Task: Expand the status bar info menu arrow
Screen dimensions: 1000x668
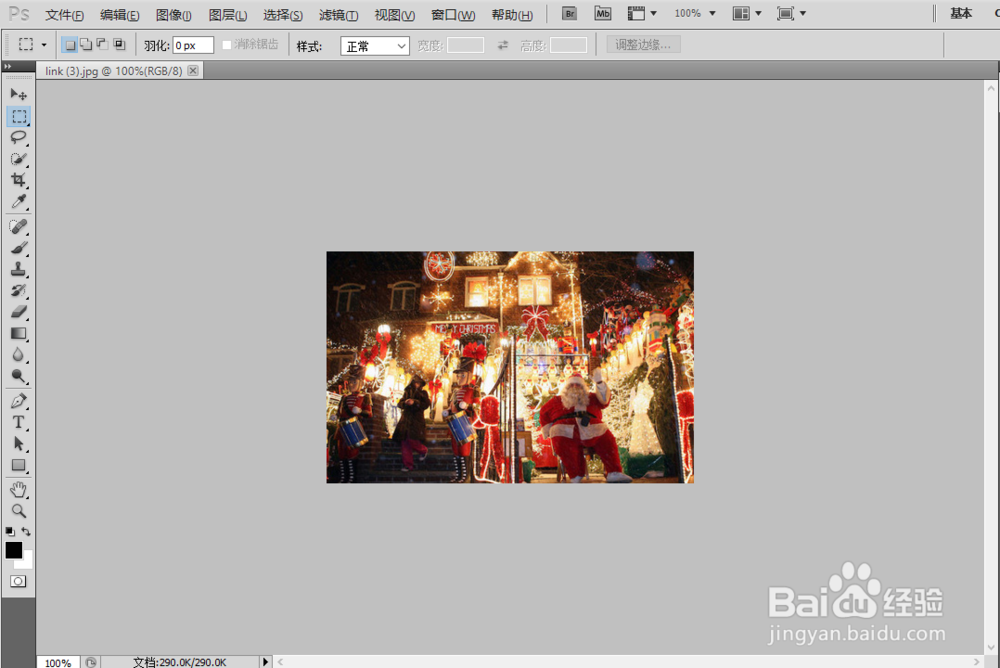Action: (x=266, y=662)
